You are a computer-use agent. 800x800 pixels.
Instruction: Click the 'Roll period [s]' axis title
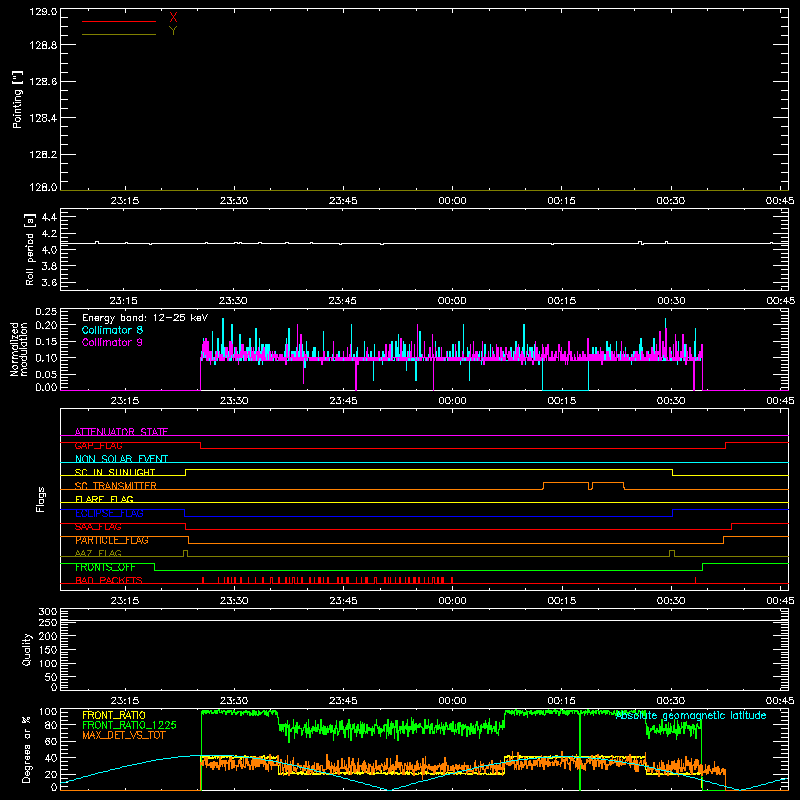point(30,249)
